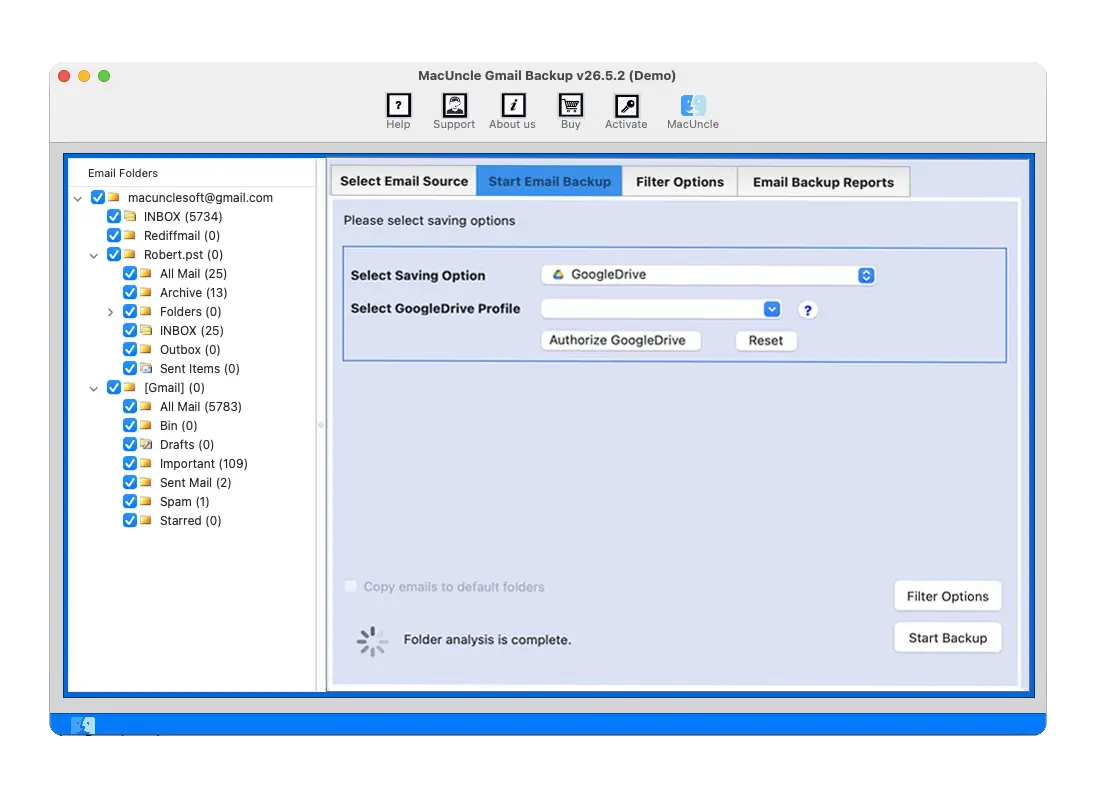Toggle Copy emails to default folders checkbox
Image resolution: width=1096 pixels, height=799 pixels.
coord(351,586)
